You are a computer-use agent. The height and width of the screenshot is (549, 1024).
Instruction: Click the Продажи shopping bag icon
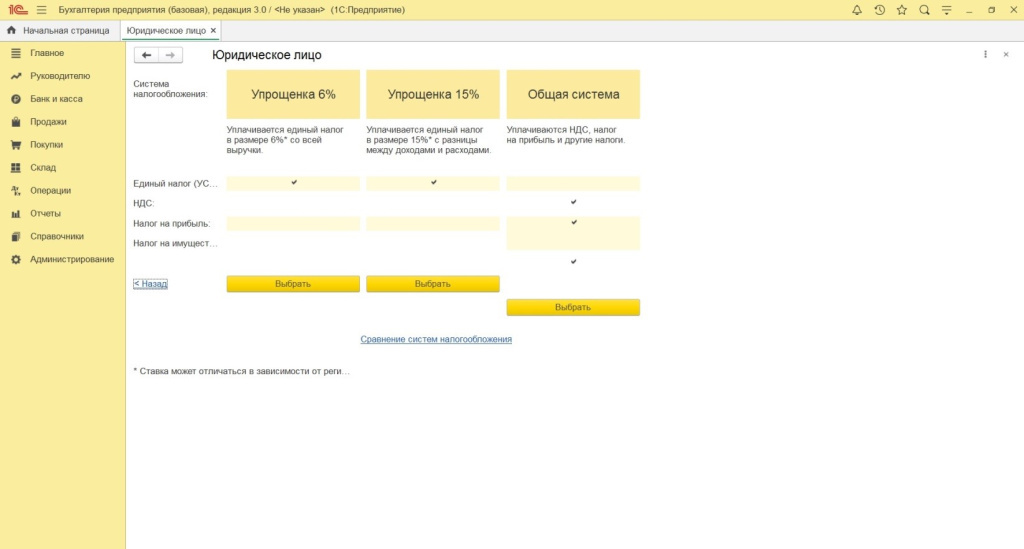tap(16, 122)
